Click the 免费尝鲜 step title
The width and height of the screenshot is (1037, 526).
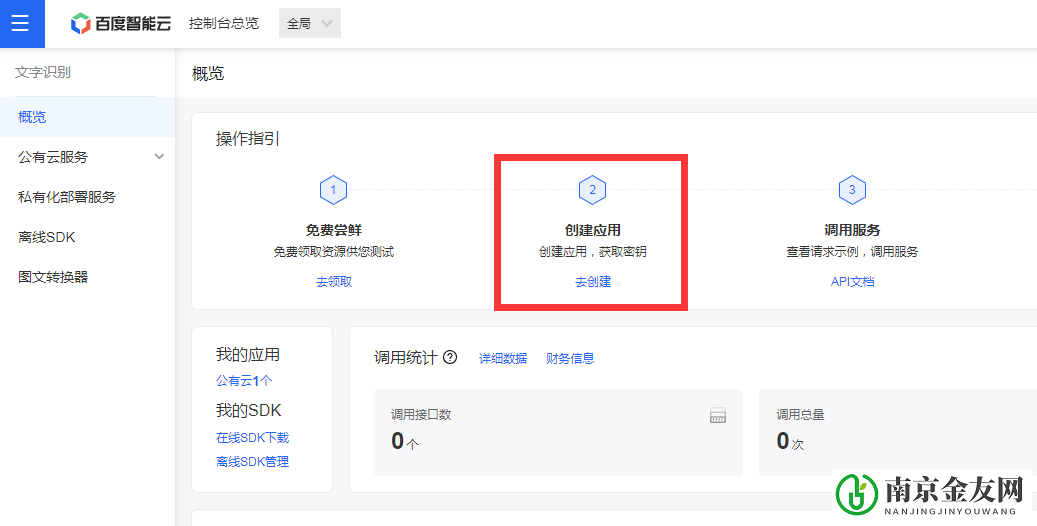334,230
